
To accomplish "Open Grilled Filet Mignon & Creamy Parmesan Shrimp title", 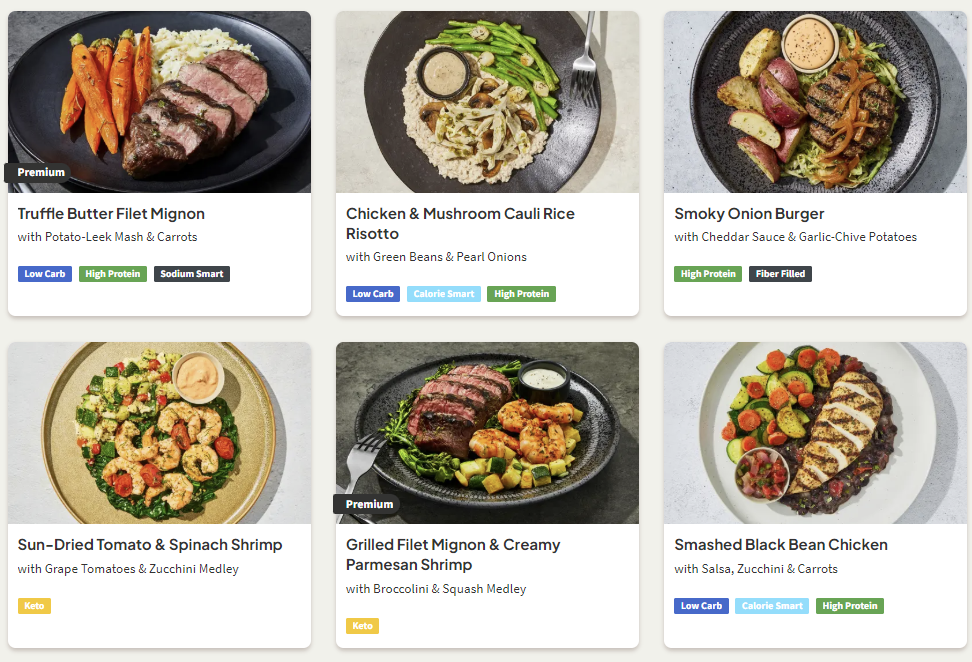I will 453,555.
